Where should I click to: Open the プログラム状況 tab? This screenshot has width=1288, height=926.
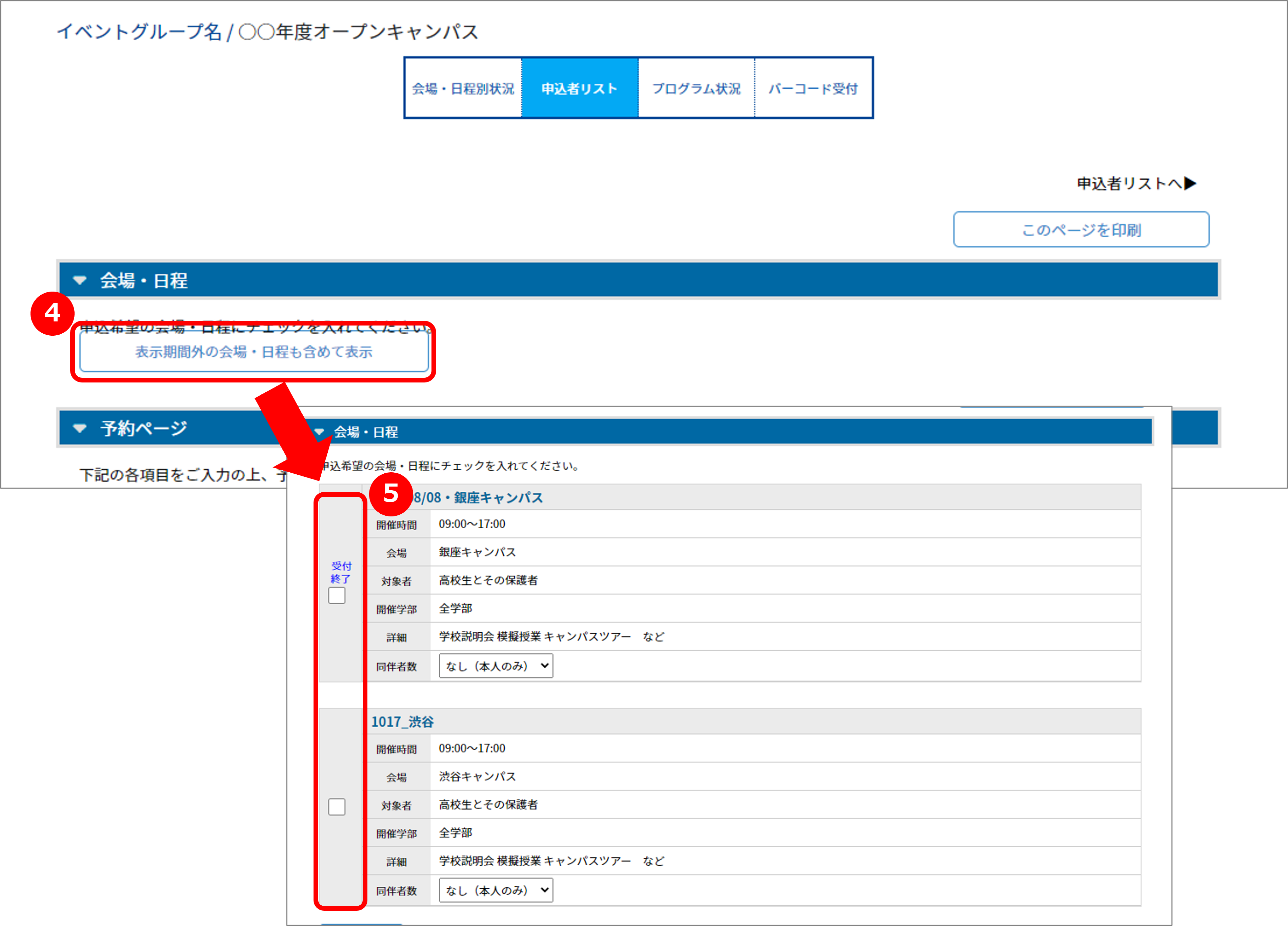click(696, 88)
